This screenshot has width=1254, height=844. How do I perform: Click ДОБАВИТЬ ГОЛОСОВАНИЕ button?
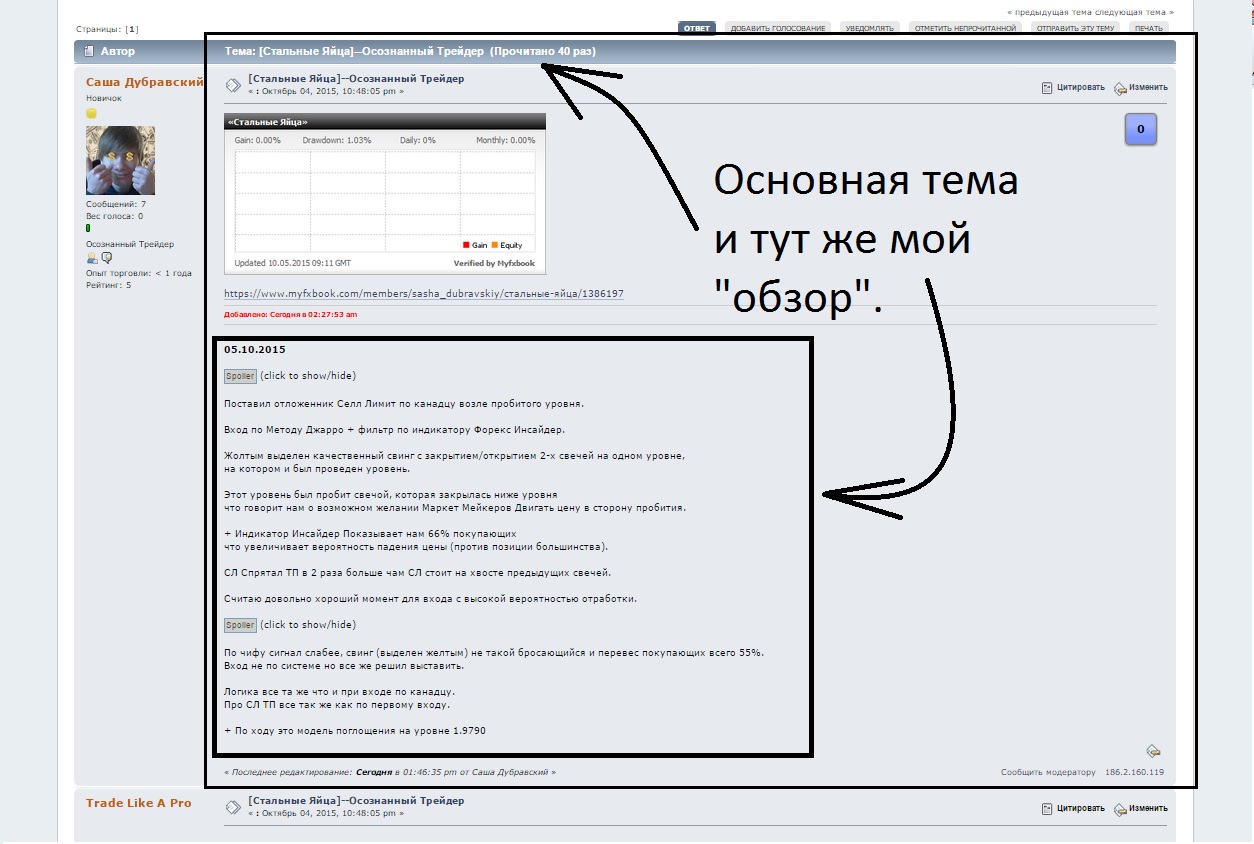coord(778,28)
